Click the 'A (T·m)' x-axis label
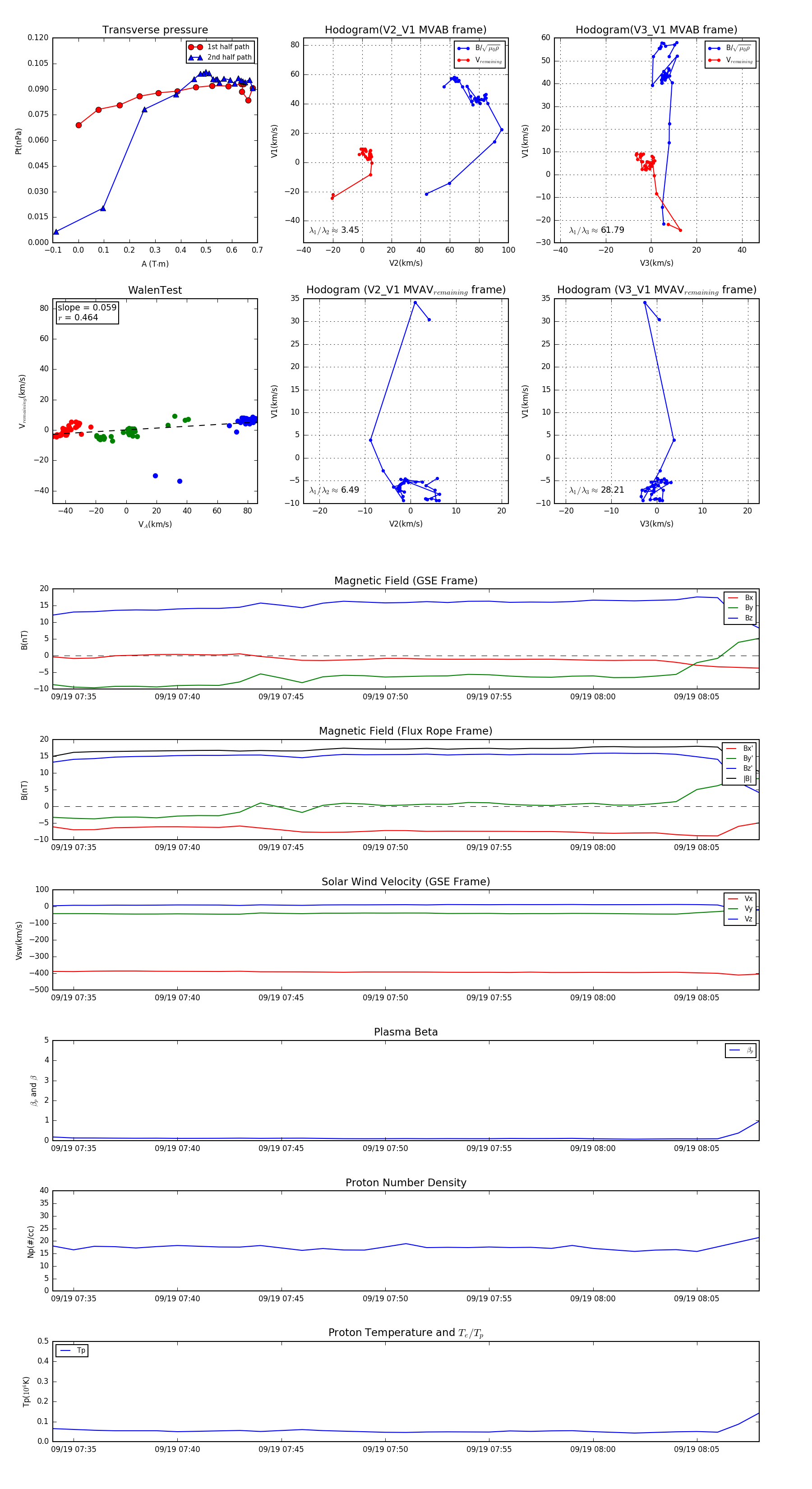812x1489 pixels. pos(155,264)
